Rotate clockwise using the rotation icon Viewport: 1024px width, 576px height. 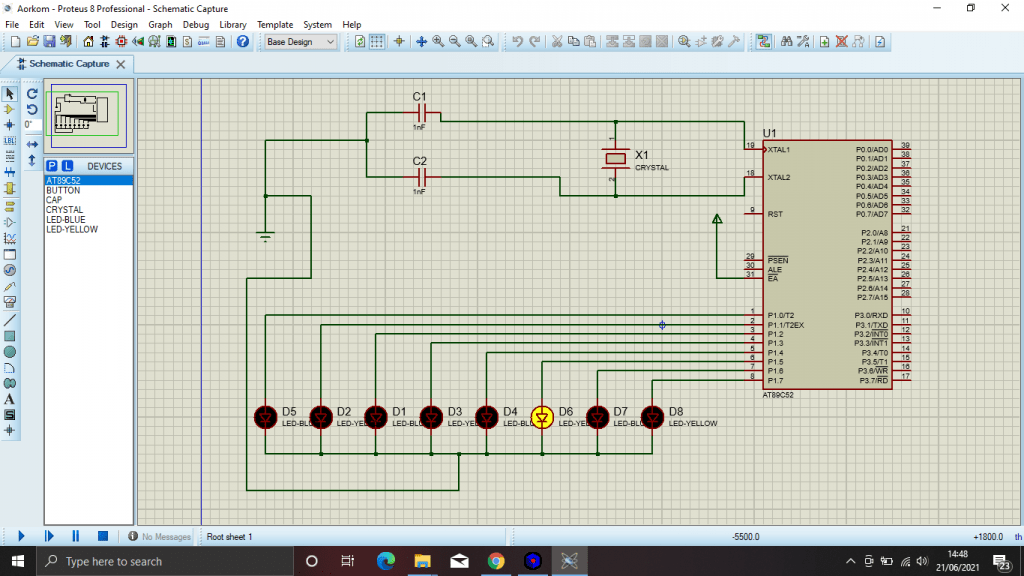coord(32,93)
